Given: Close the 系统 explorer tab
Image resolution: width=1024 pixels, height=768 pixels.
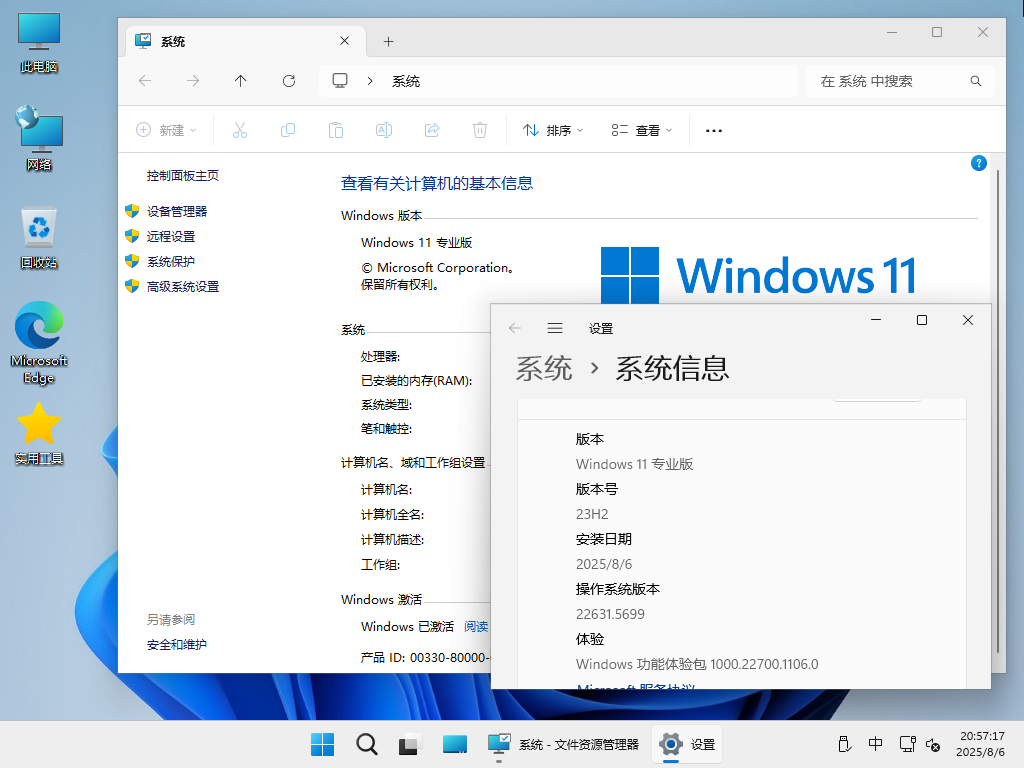Looking at the screenshot, I should [x=345, y=41].
